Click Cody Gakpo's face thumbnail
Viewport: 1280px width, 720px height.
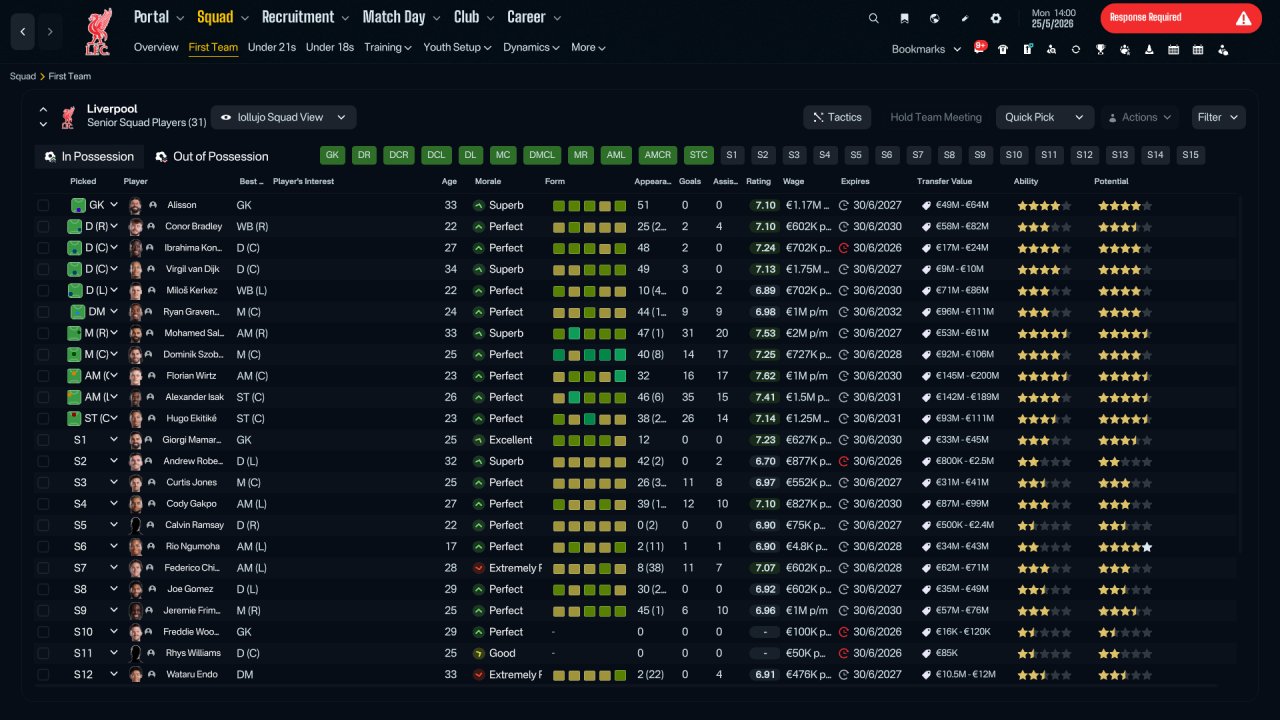(x=136, y=504)
